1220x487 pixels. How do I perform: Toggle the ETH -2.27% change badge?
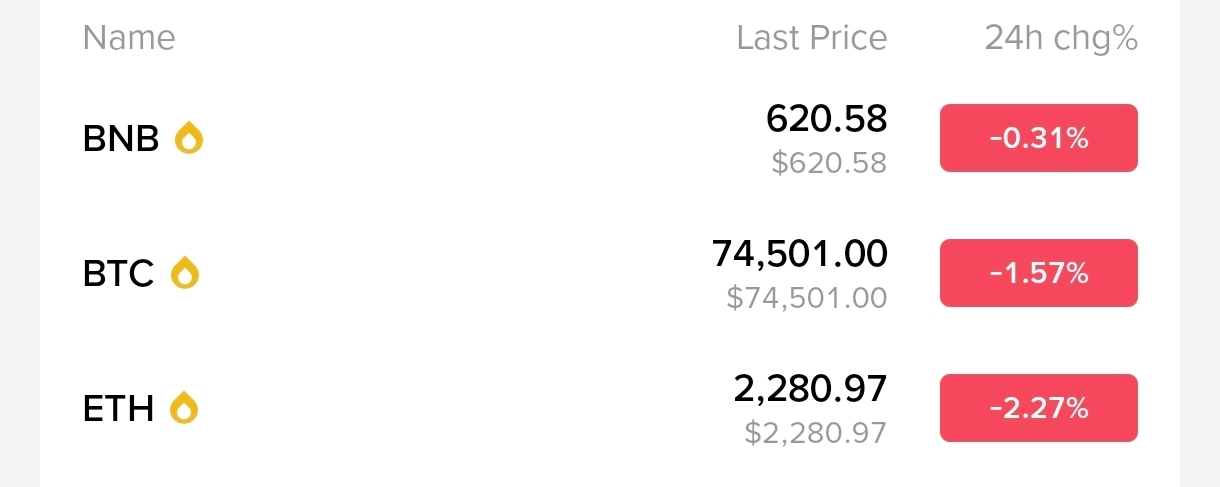pyautogui.click(x=1038, y=408)
